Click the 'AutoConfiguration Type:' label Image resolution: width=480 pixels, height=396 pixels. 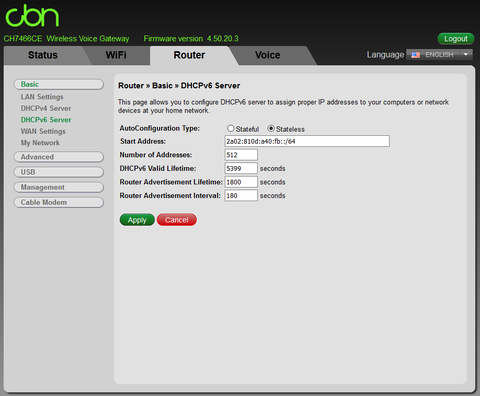pyautogui.click(x=160, y=128)
